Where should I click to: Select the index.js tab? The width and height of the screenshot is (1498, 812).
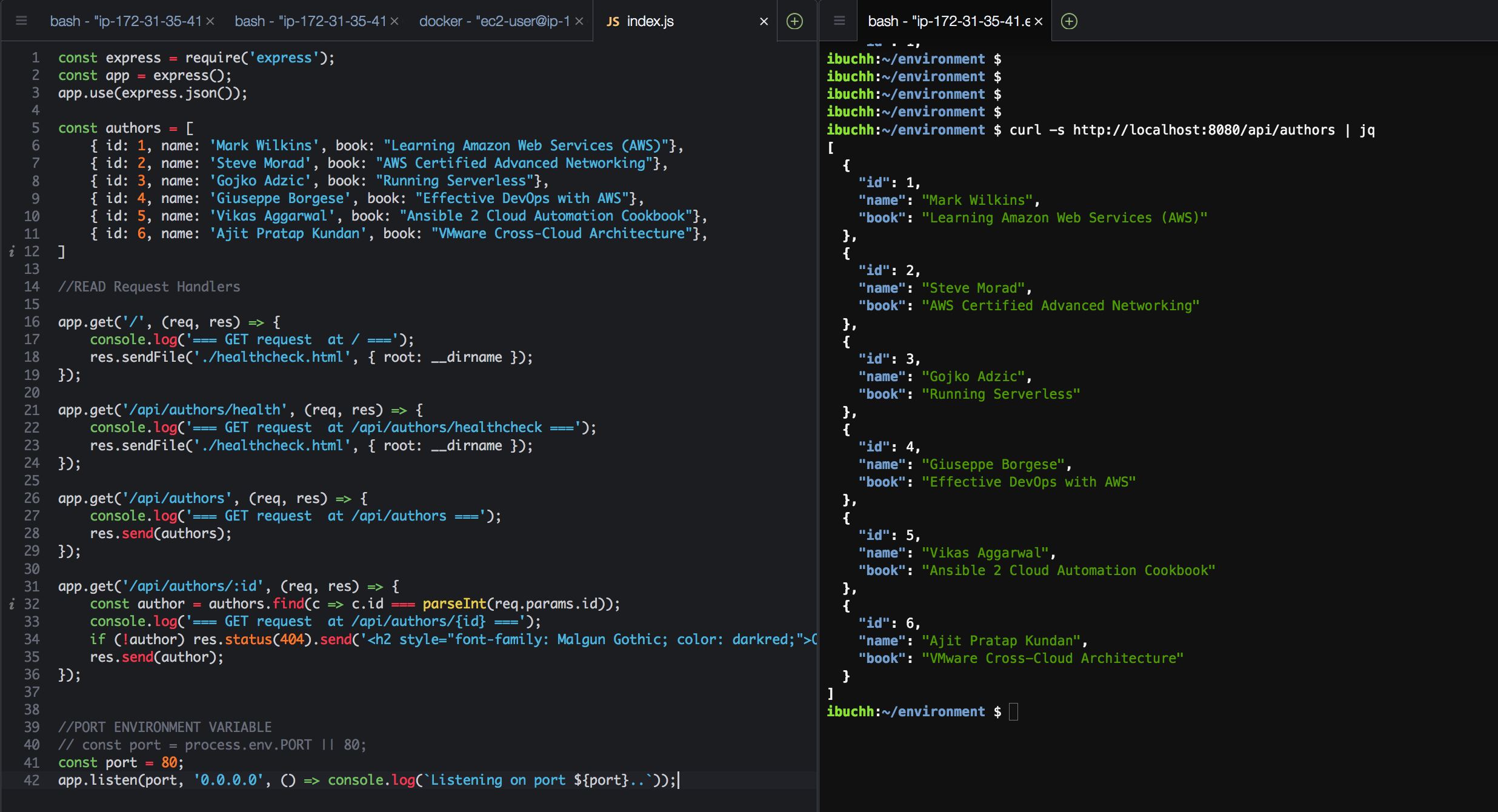(x=650, y=21)
